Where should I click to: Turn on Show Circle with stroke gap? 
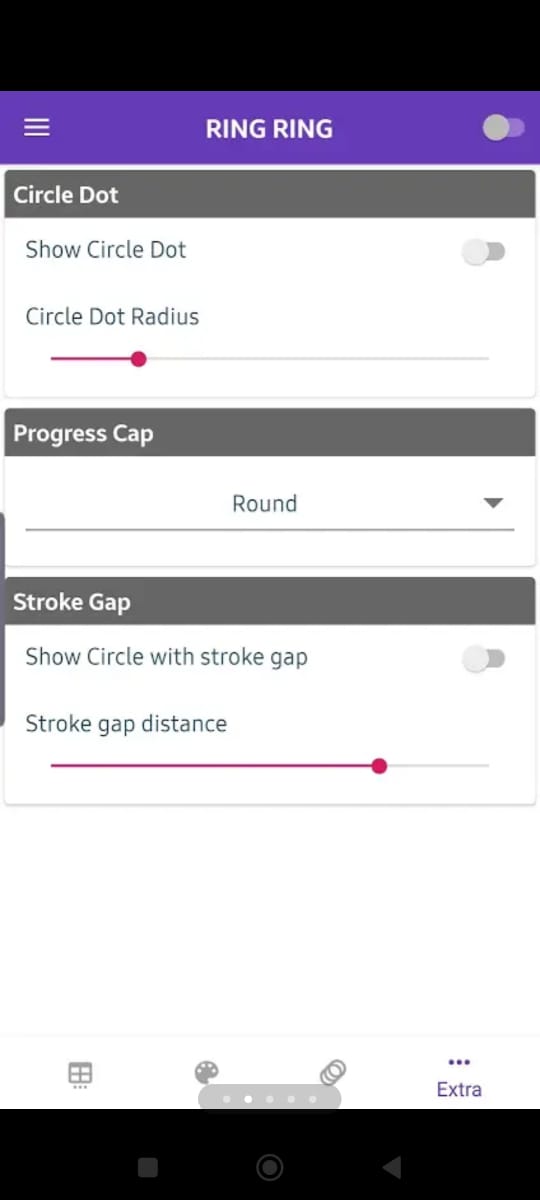(x=484, y=659)
